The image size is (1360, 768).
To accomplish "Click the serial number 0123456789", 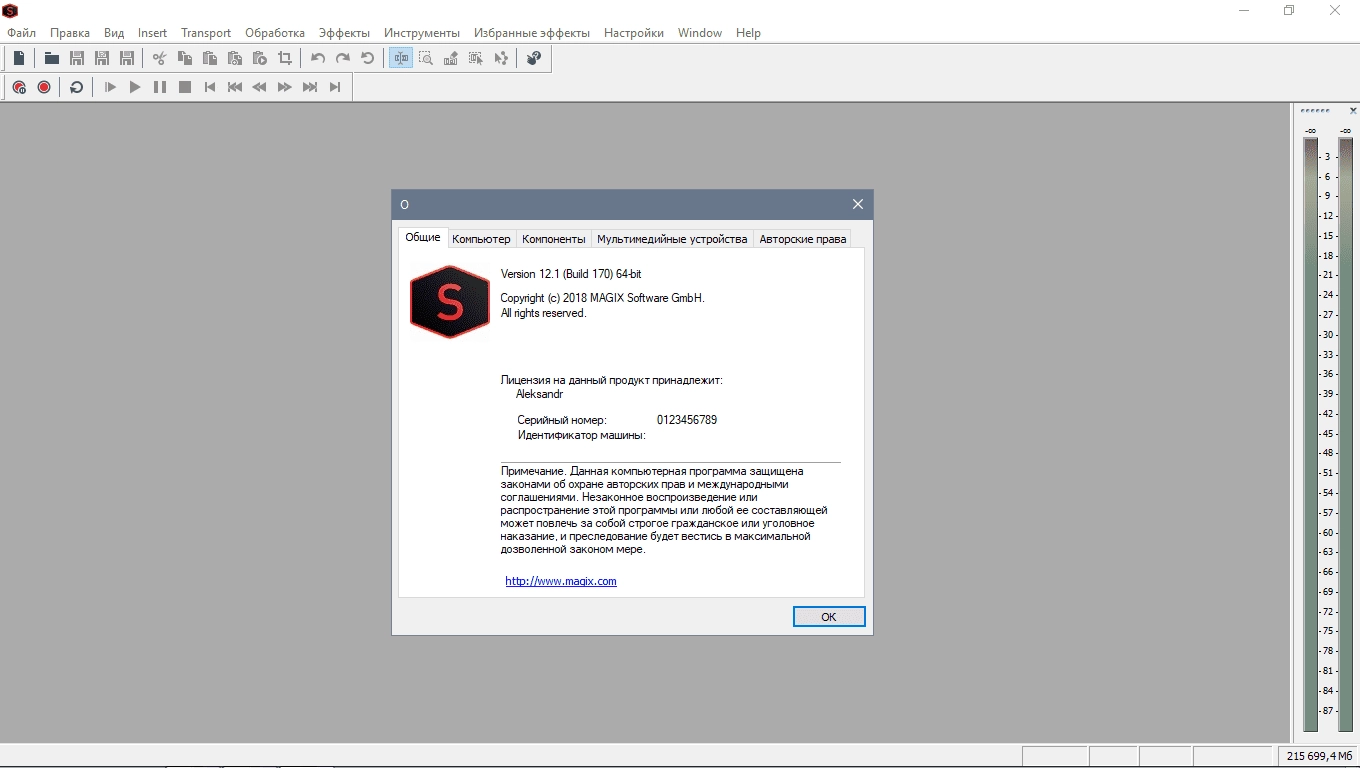I will 687,420.
